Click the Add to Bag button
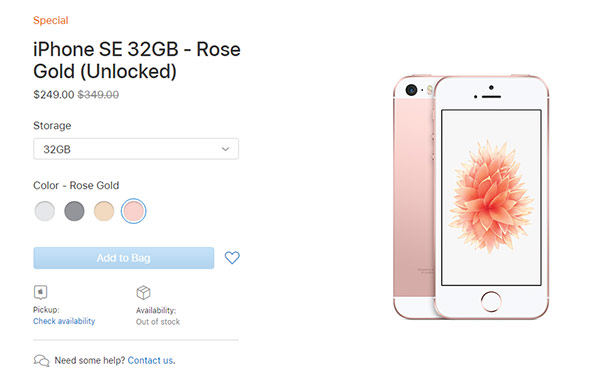The height and width of the screenshot is (380, 600). point(124,258)
